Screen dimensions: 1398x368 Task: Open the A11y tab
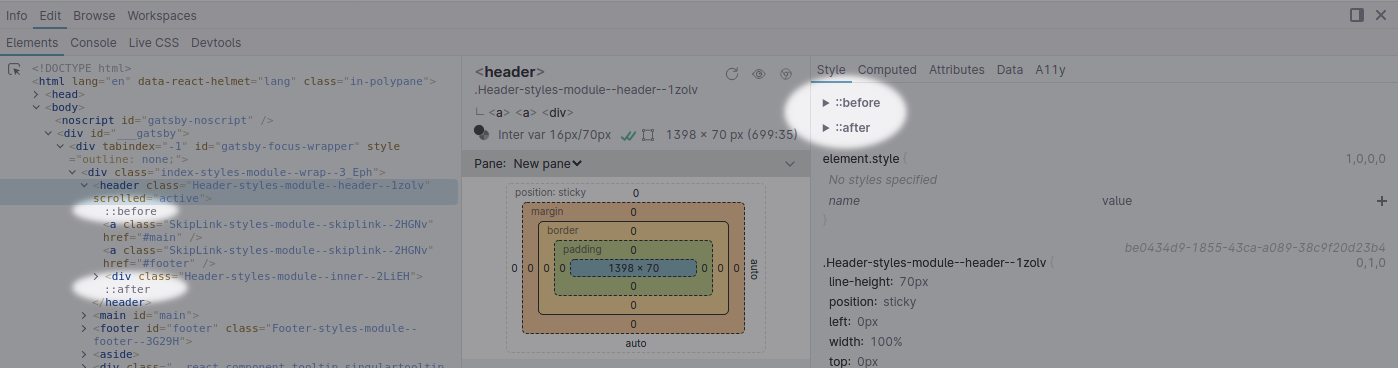pos(1050,70)
